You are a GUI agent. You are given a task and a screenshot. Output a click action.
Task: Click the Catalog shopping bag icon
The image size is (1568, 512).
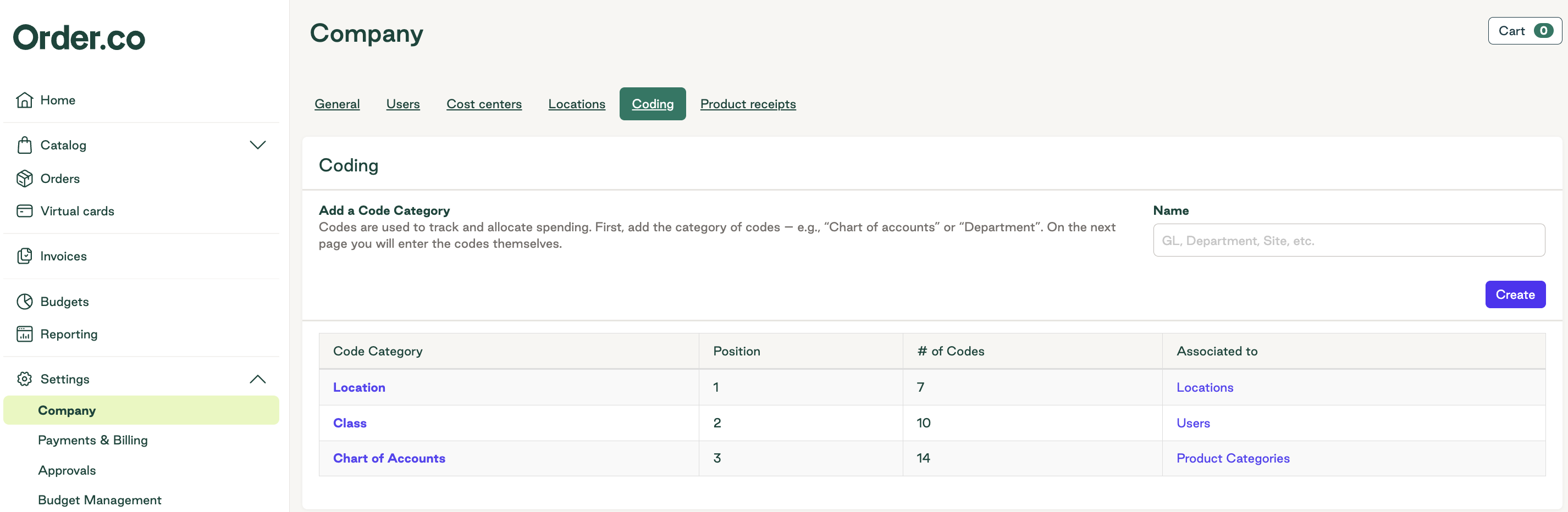click(x=24, y=144)
